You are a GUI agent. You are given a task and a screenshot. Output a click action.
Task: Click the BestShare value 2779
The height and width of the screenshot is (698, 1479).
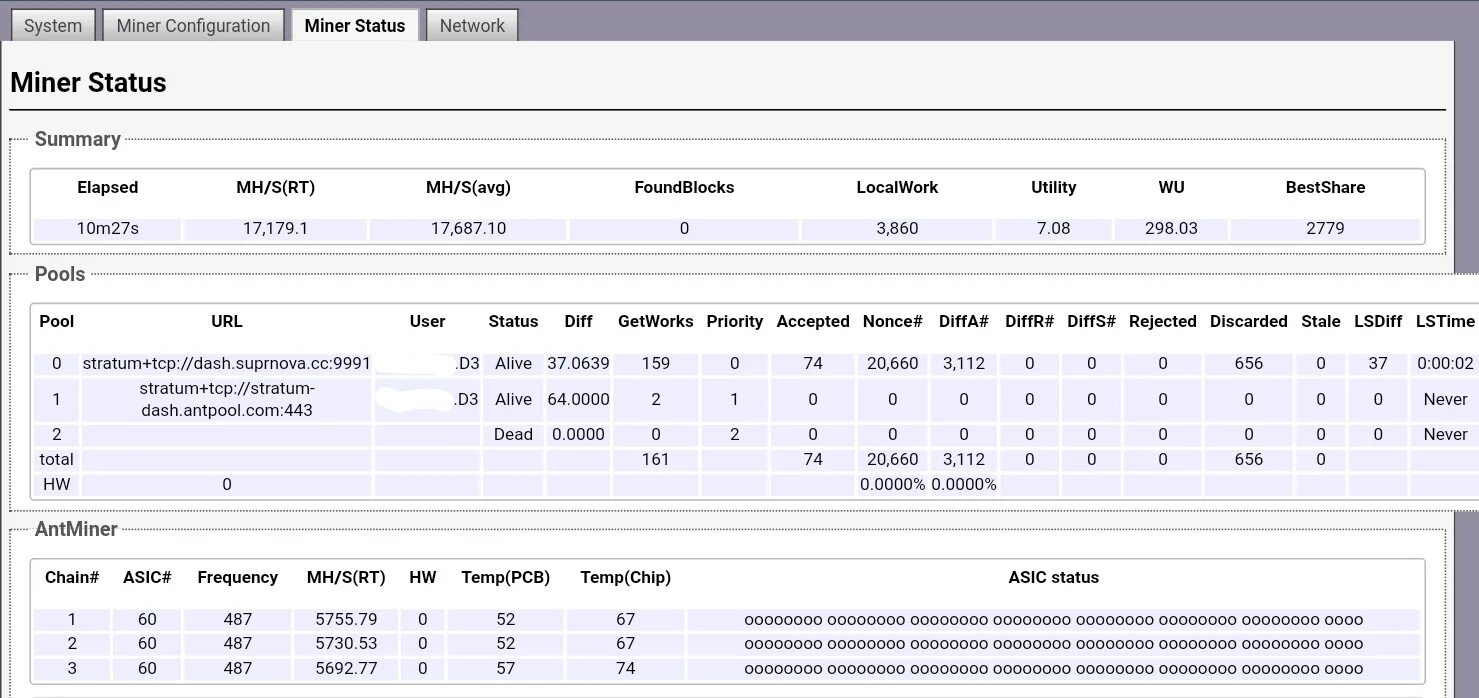pos(1325,229)
